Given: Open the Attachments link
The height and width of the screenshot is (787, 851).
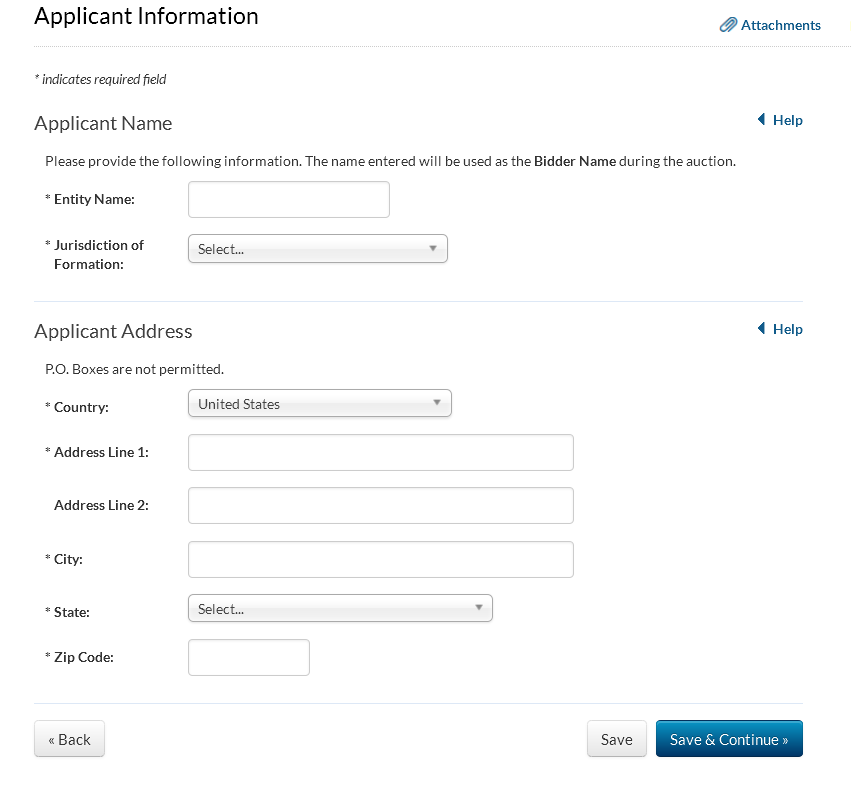Looking at the screenshot, I should pyautogui.click(x=780, y=25).
